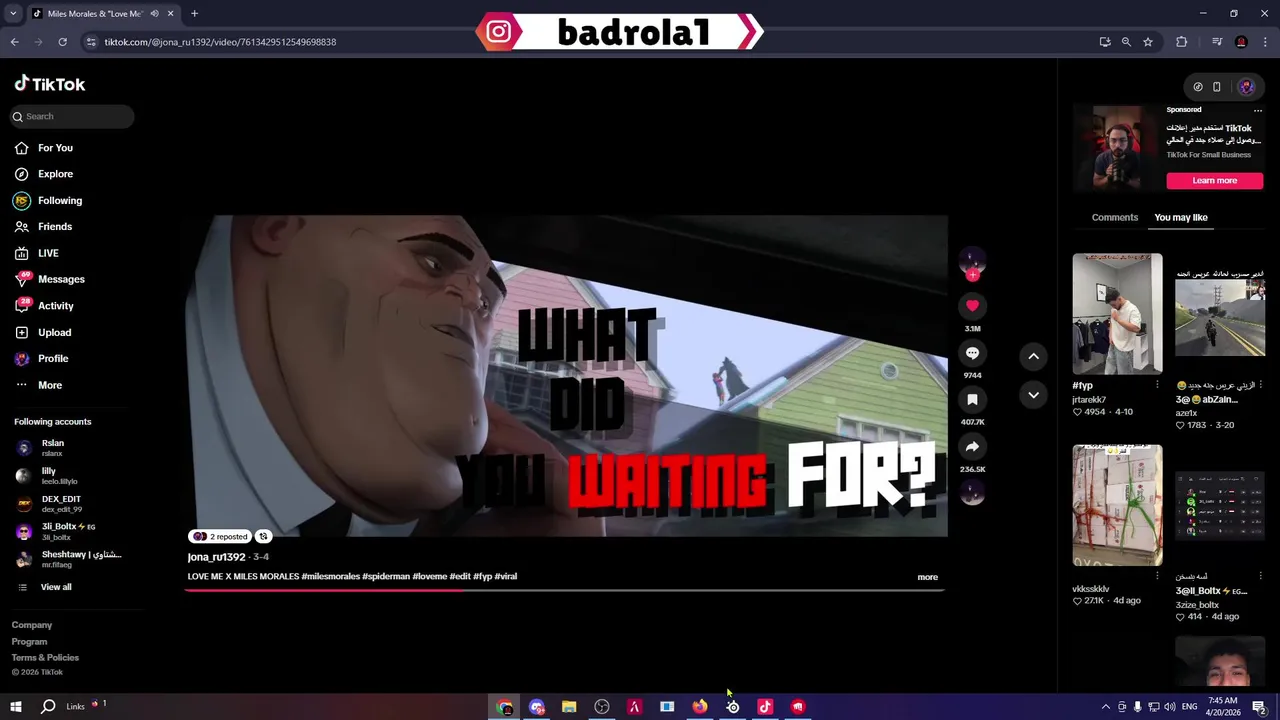Click the repost icon beside 2 reposted

pyautogui.click(x=263, y=536)
